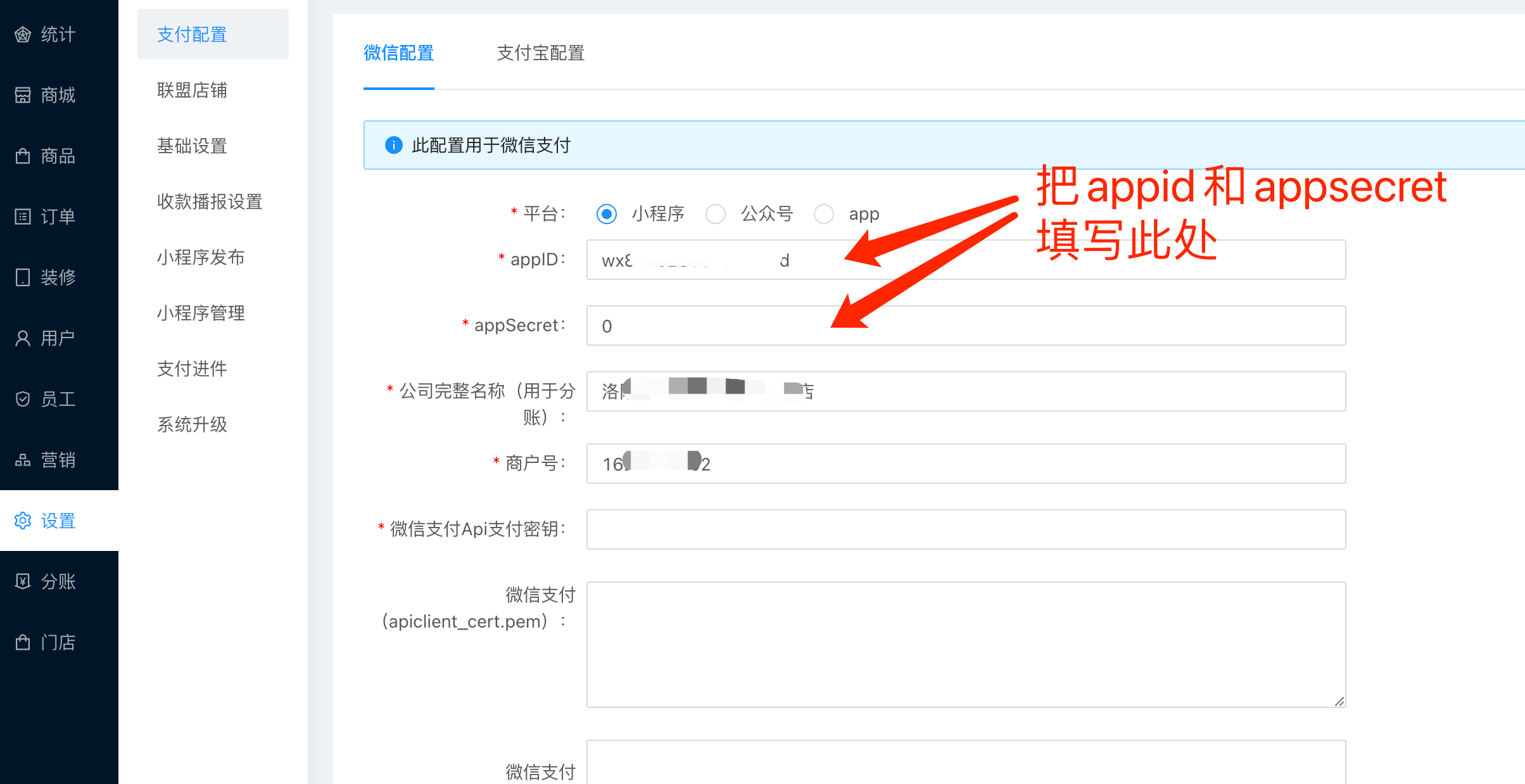Click the 商品 label in main sidebar
1525x784 pixels.
(58, 156)
